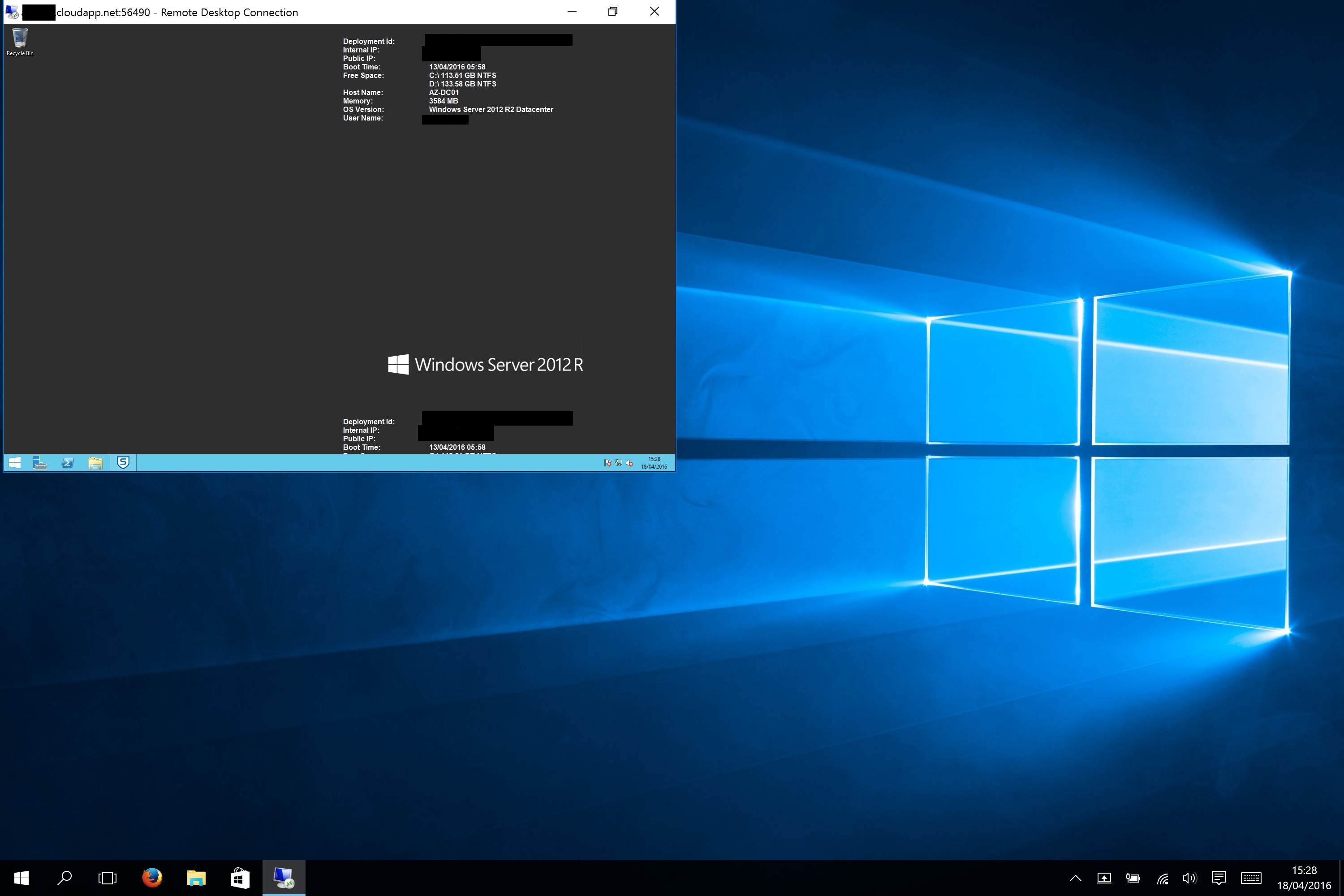Image resolution: width=1344 pixels, height=896 pixels.
Task: Open the host battery status flyout
Action: (x=1133, y=878)
